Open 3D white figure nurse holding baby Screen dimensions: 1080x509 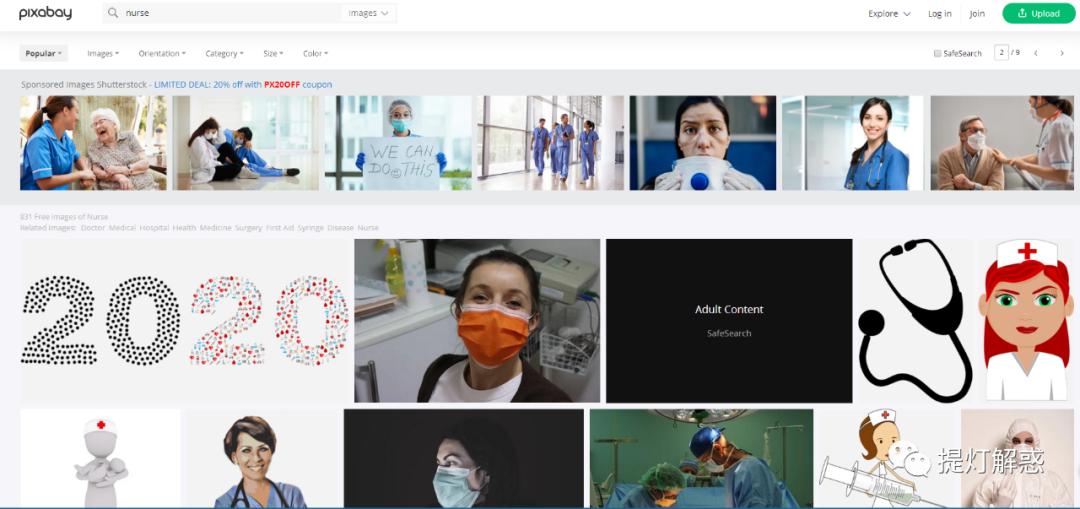pyautogui.click(x=101, y=459)
